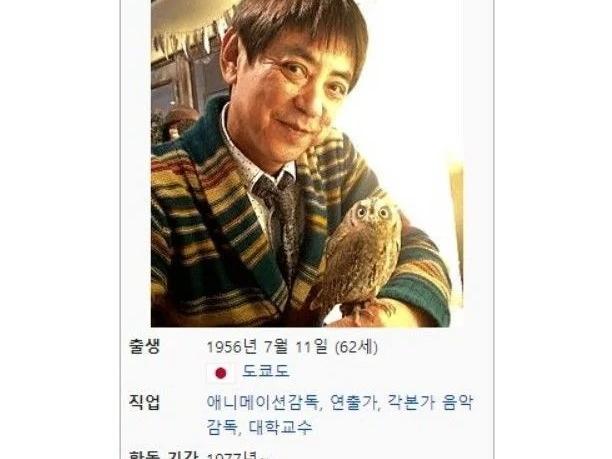612x459 pixels.
Task: Click the 활동 기간 row label
Action: (164, 455)
